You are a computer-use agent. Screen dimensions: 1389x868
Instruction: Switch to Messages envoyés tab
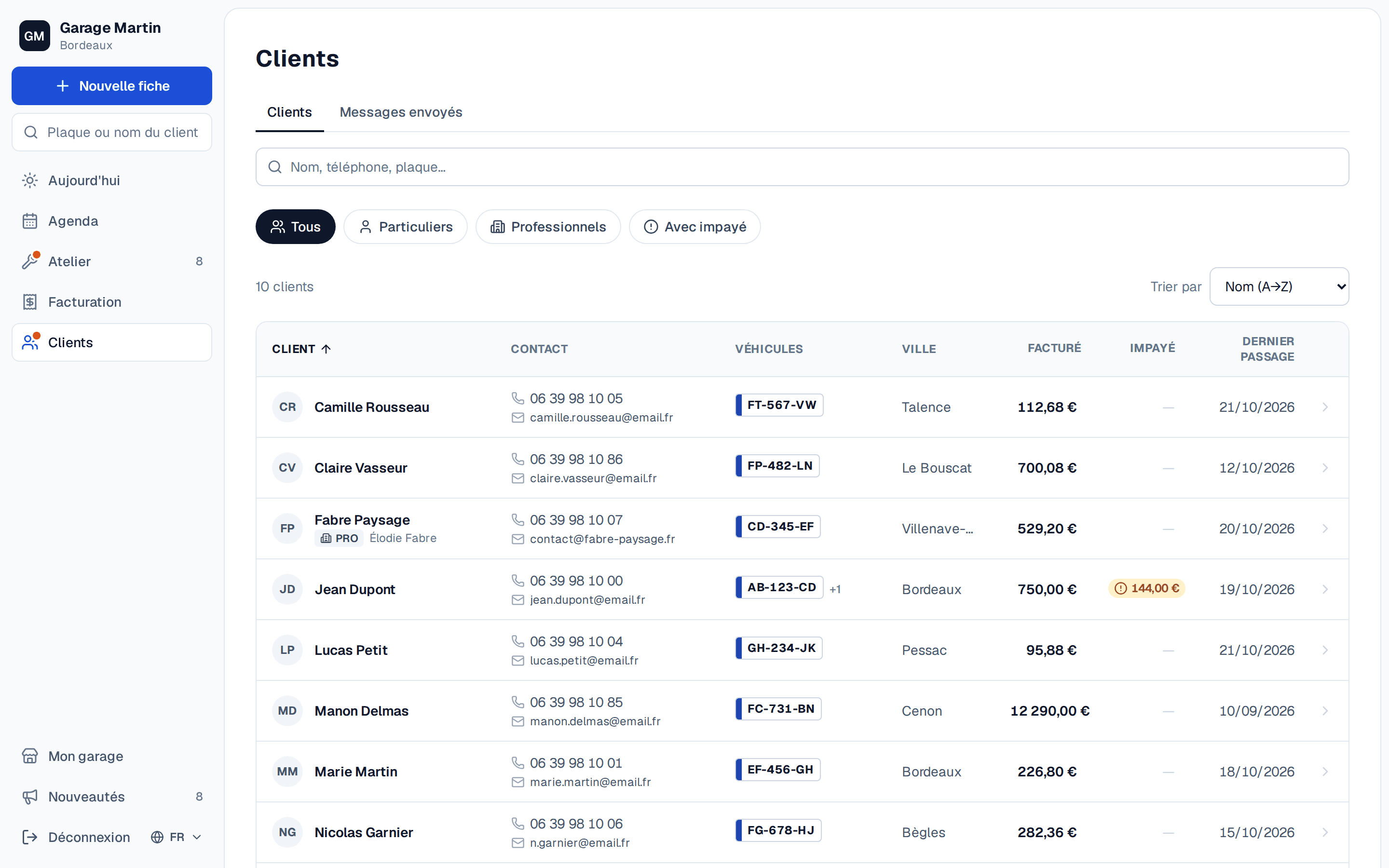click(x=401, y=112)
